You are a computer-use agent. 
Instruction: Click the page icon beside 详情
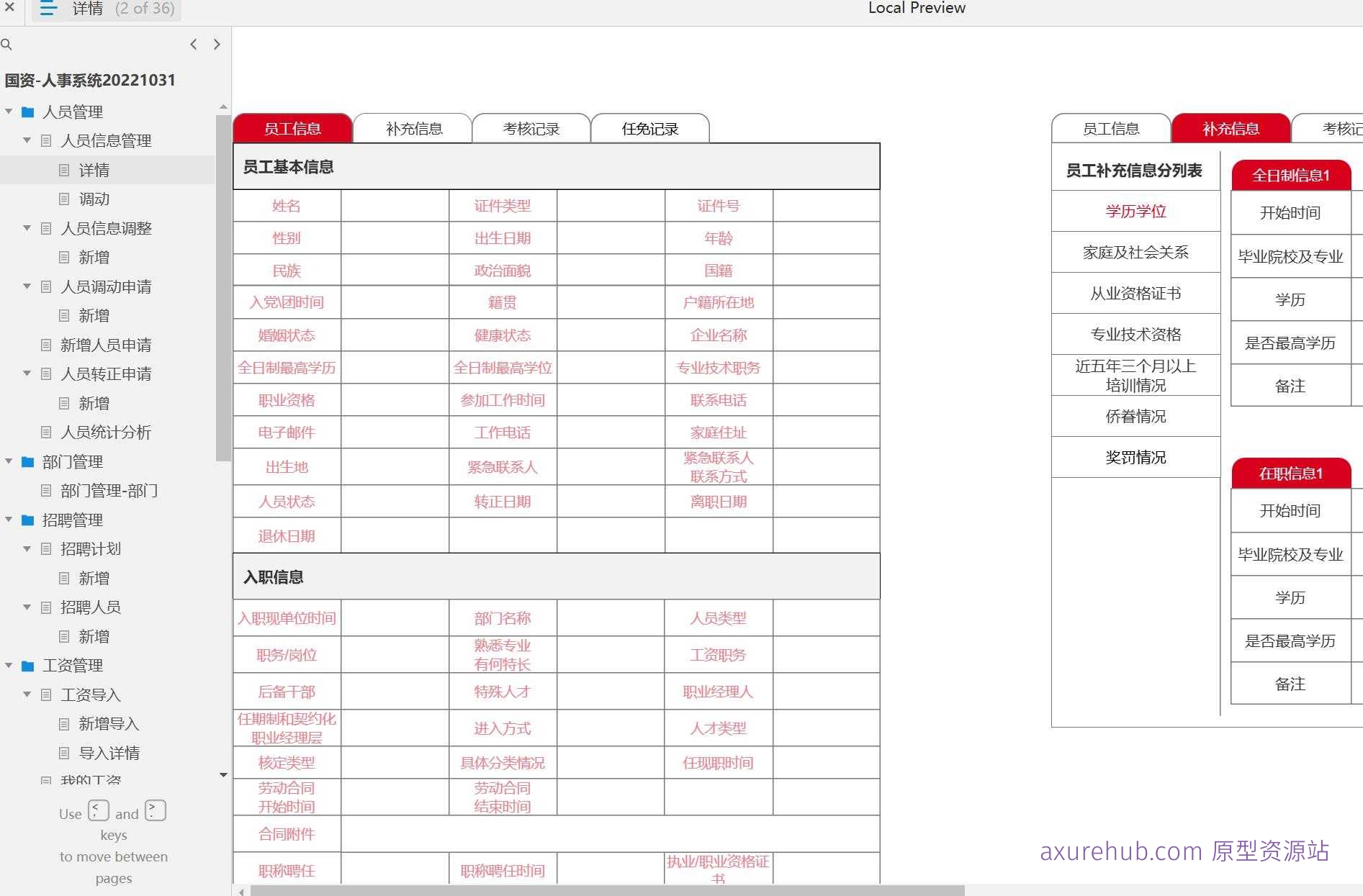point(65,170)
